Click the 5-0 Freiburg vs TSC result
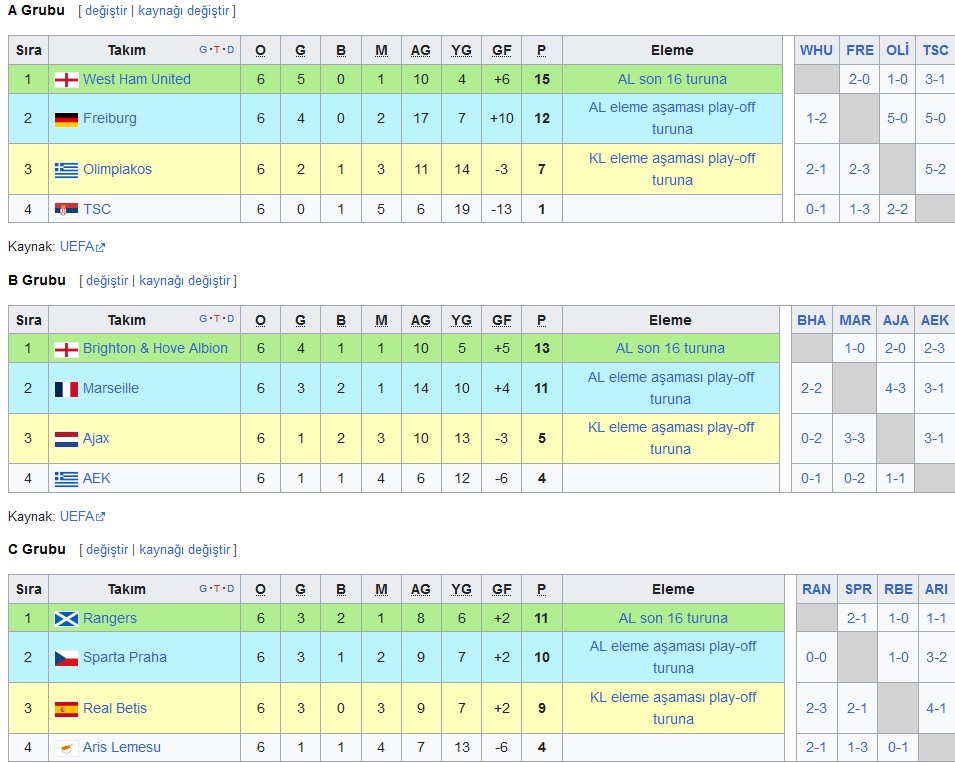Viewport: 955px width, 763px height. coord(935,118)
